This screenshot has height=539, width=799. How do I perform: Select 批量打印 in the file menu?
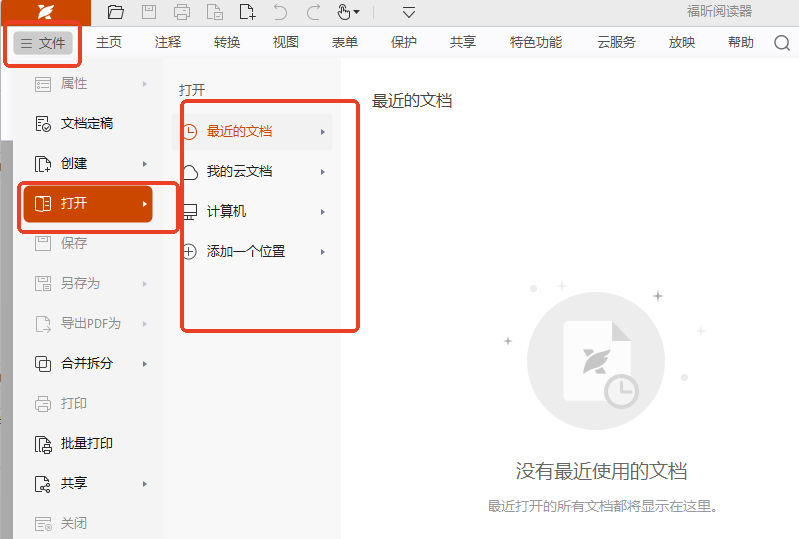(88, 444)
